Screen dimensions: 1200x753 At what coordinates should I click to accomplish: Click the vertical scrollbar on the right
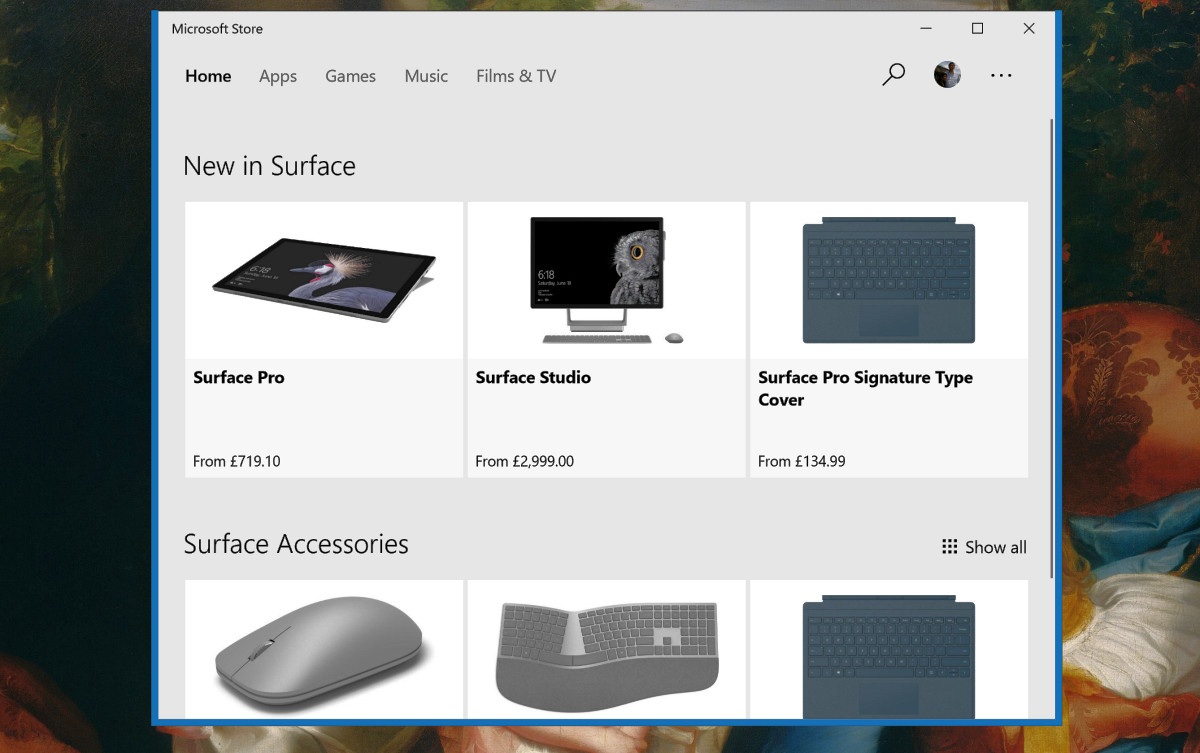pyautogui.click(x=1051, y=350)
